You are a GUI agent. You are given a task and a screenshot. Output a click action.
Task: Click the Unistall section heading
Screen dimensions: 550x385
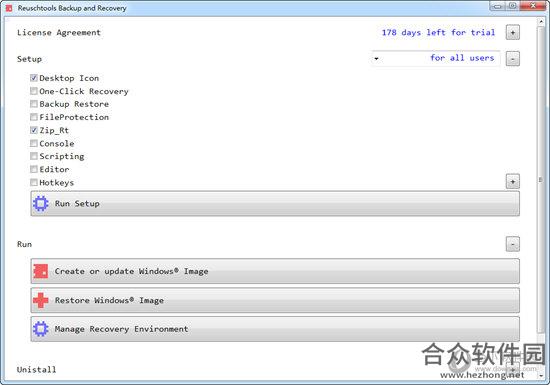tap(36, 370)
